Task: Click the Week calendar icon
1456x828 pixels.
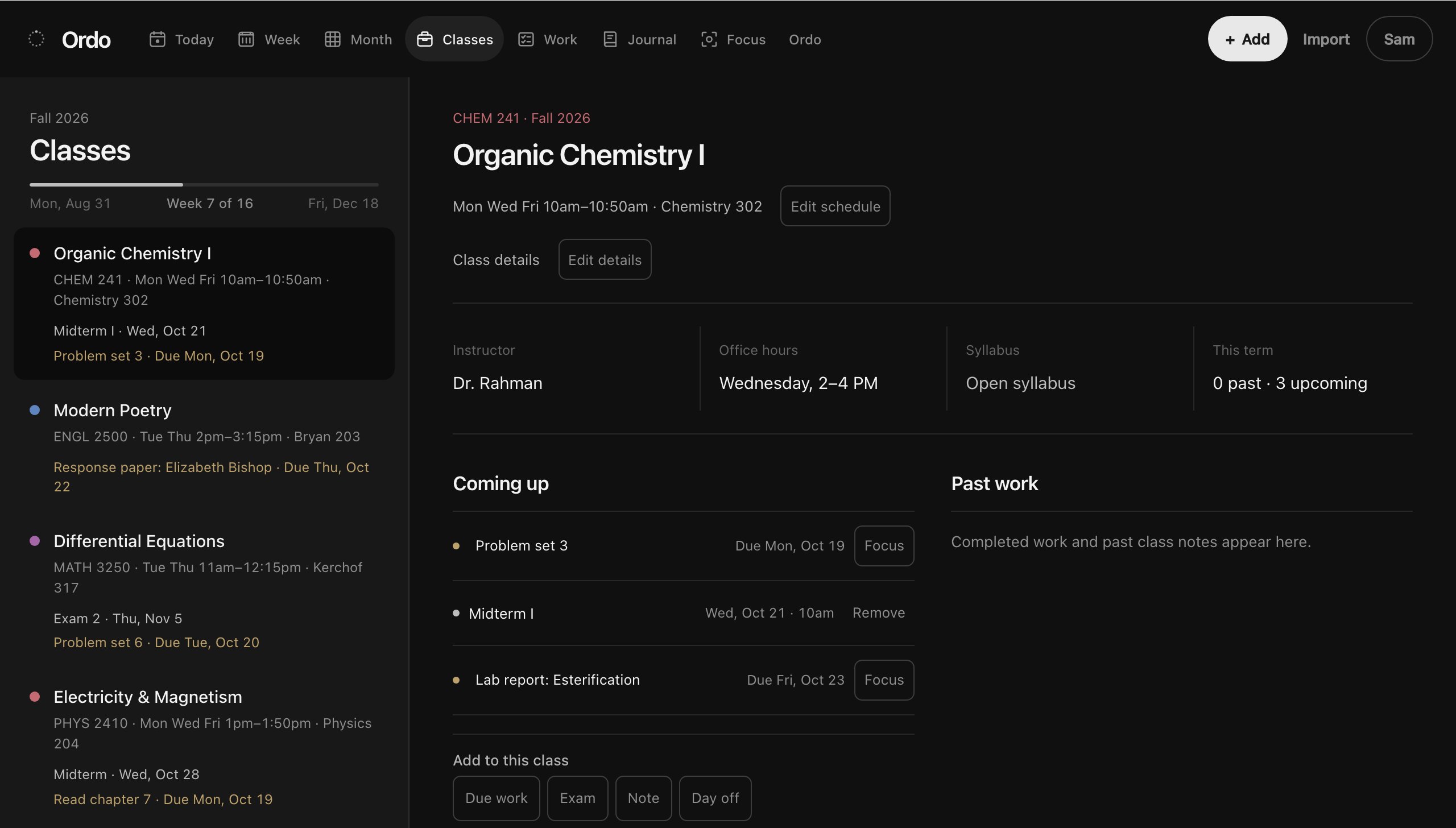Action: tap(246, 39)
